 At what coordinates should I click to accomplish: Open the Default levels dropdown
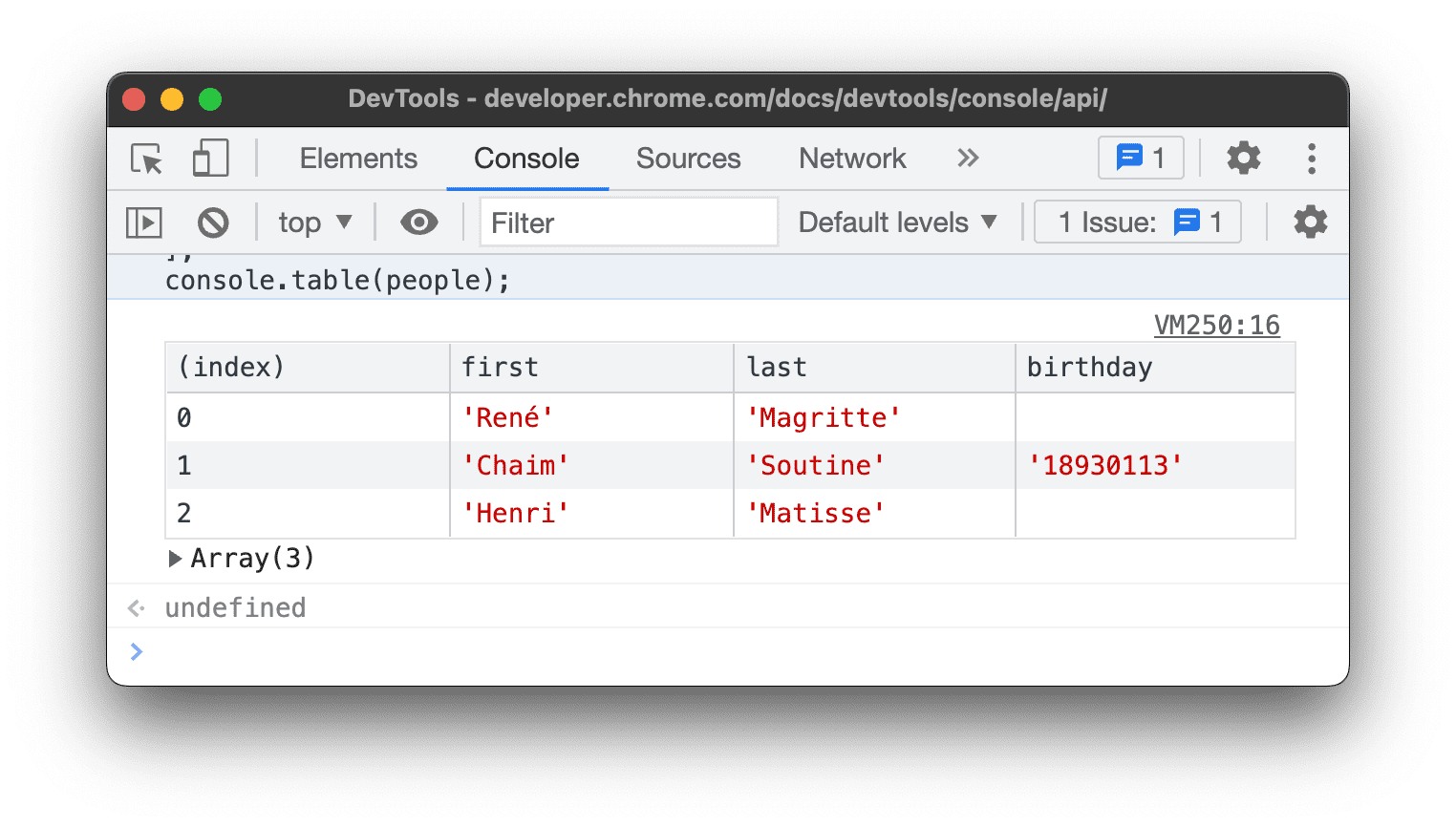coord(896,222)
